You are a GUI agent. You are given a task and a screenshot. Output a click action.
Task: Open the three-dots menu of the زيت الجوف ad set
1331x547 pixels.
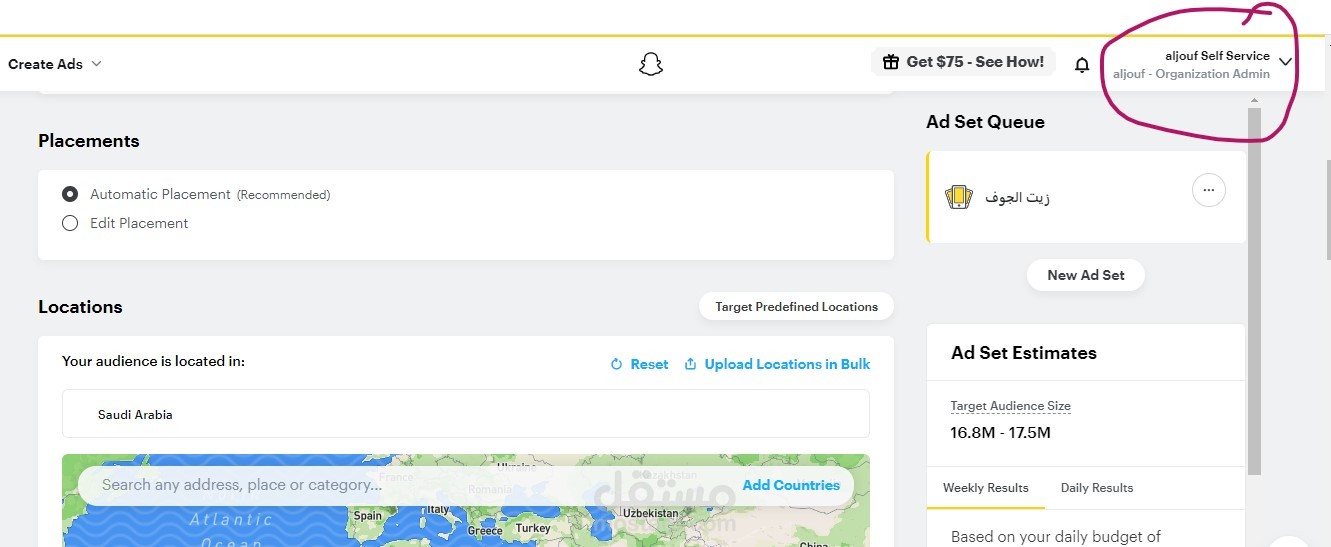pyautogui.click(x=1209, y=190)
